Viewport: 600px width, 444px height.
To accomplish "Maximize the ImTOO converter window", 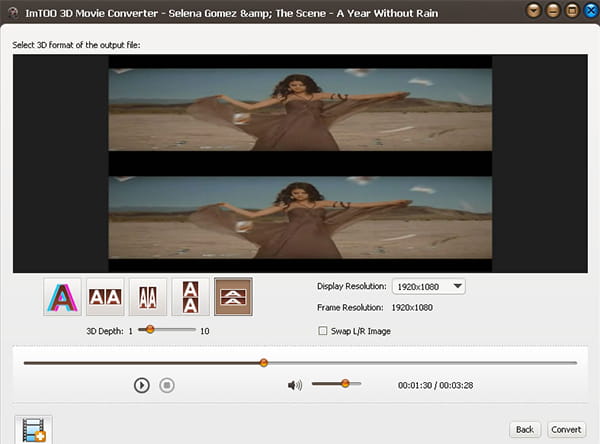I will click(x=572, y=11).
